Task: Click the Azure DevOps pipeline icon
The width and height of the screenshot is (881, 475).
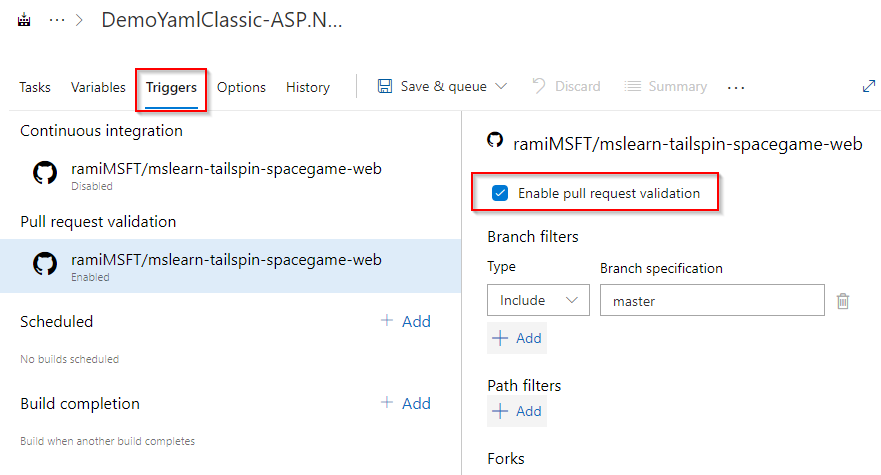Action: 24,21
